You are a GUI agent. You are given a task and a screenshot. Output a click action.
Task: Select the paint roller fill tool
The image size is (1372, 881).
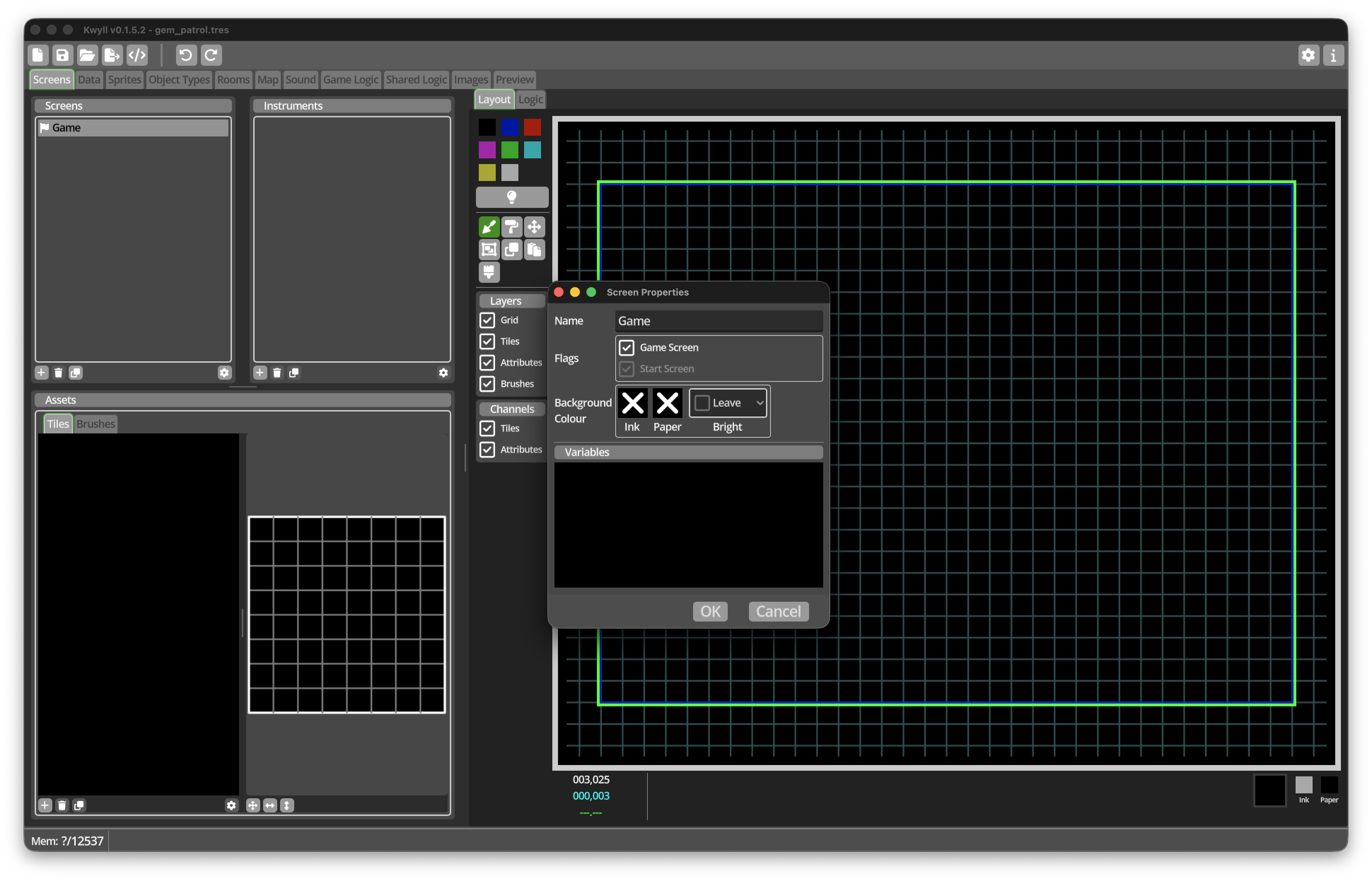point(512,227)
